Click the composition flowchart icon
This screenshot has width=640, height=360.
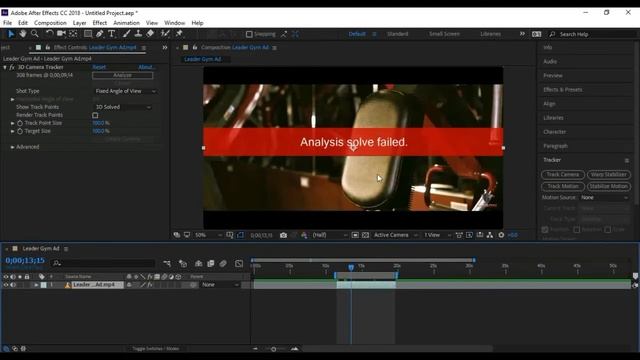pos(490,235)
